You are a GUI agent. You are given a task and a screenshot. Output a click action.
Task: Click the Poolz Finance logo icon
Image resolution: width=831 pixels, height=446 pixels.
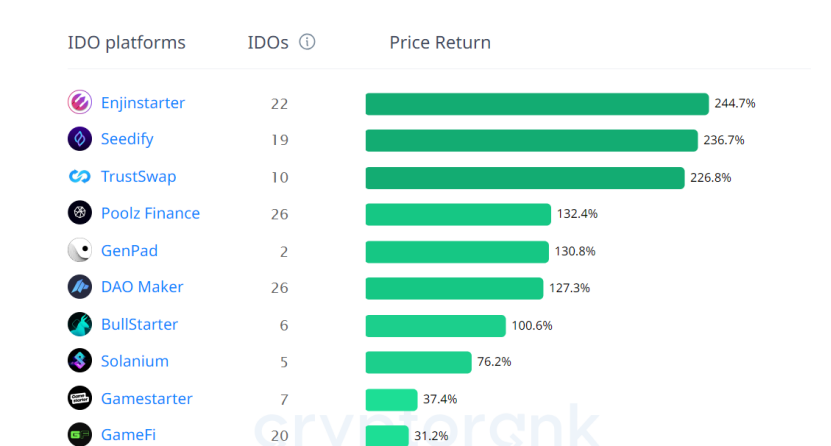[80, 213]
